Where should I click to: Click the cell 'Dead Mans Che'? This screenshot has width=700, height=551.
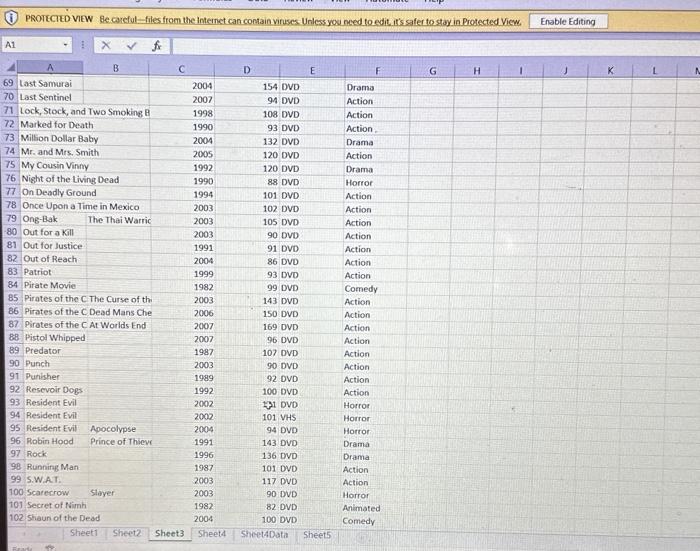pos(120,312)
